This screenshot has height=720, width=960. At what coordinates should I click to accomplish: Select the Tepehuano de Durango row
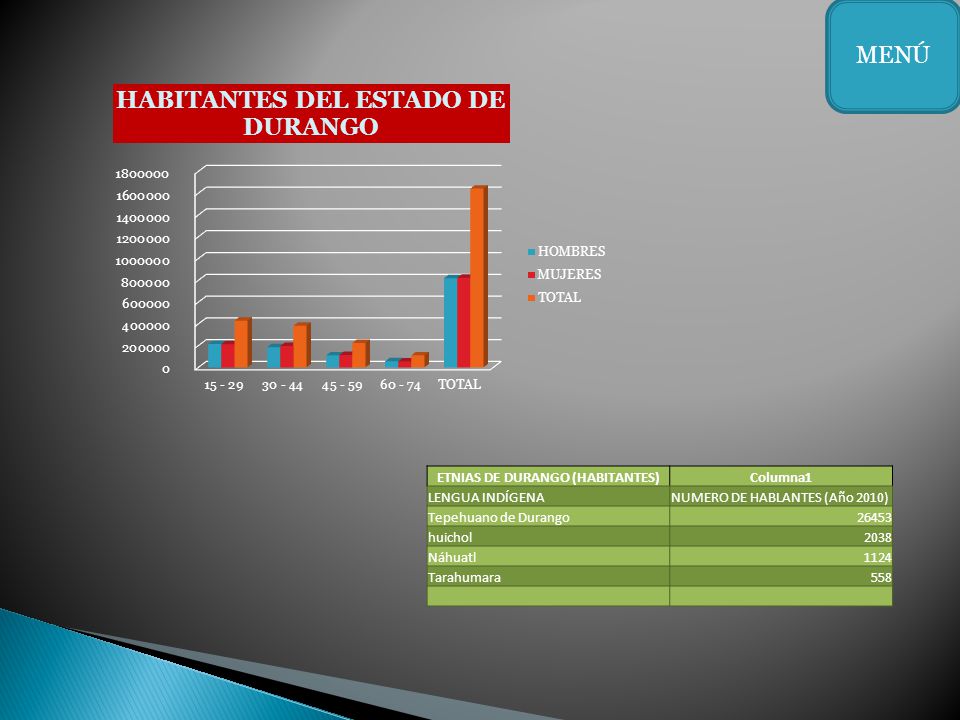[659, 517]
